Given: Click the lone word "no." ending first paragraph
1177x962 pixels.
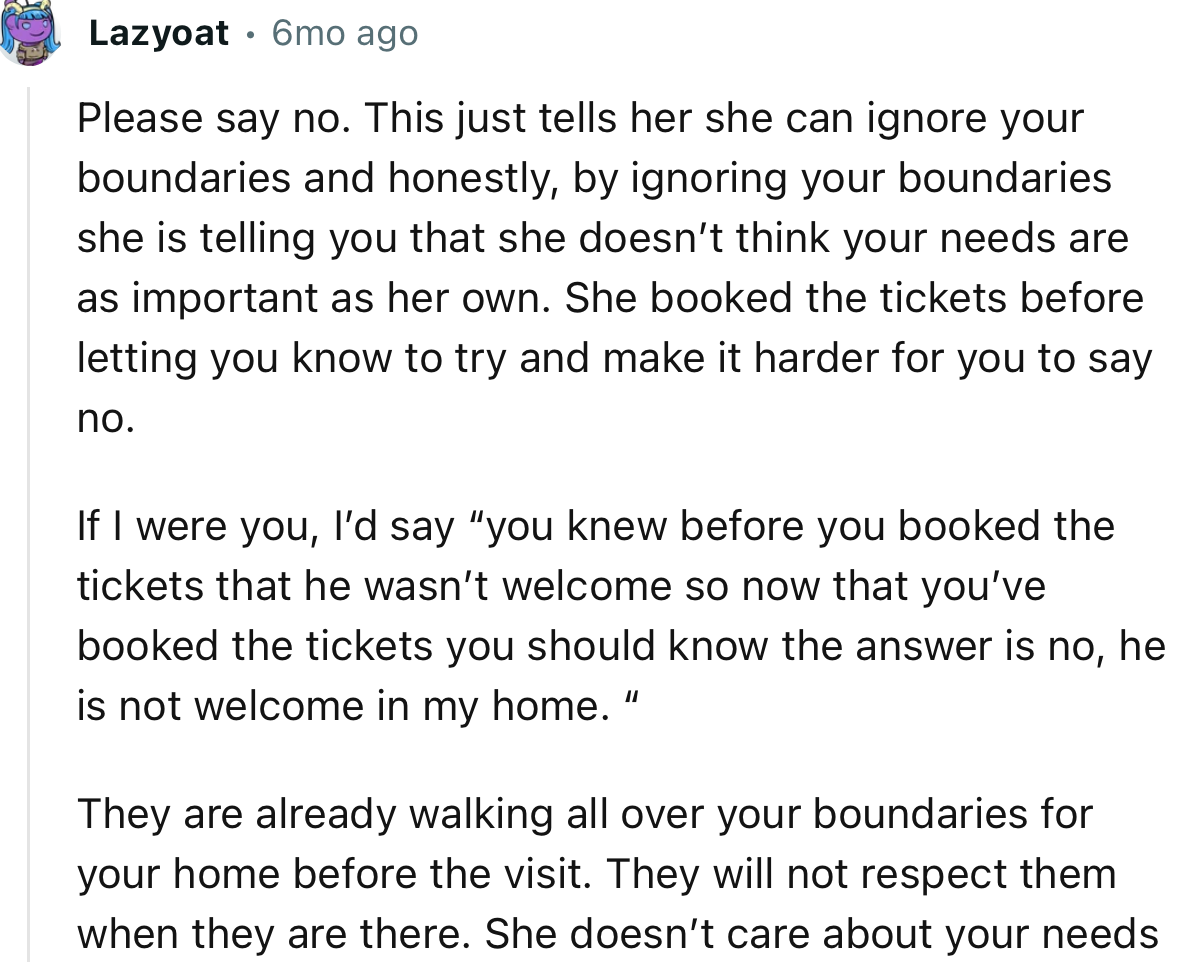Looking at the screenshot, I should point(104,419).
